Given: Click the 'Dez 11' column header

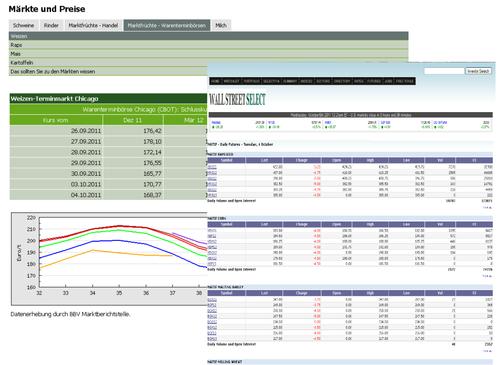Looking at the screenshot, I should pos(133,120).
